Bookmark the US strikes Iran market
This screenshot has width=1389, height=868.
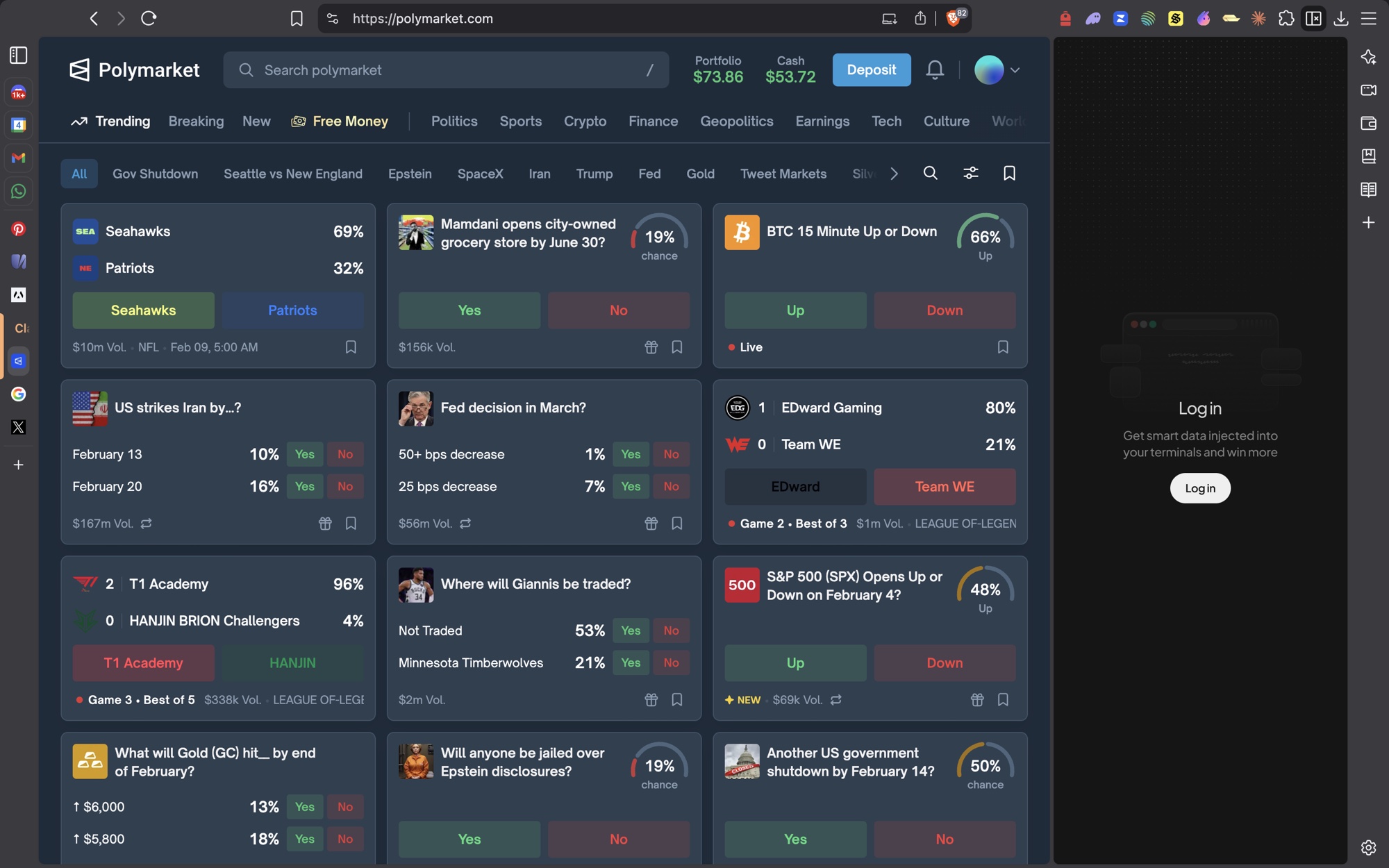[351, 524]
